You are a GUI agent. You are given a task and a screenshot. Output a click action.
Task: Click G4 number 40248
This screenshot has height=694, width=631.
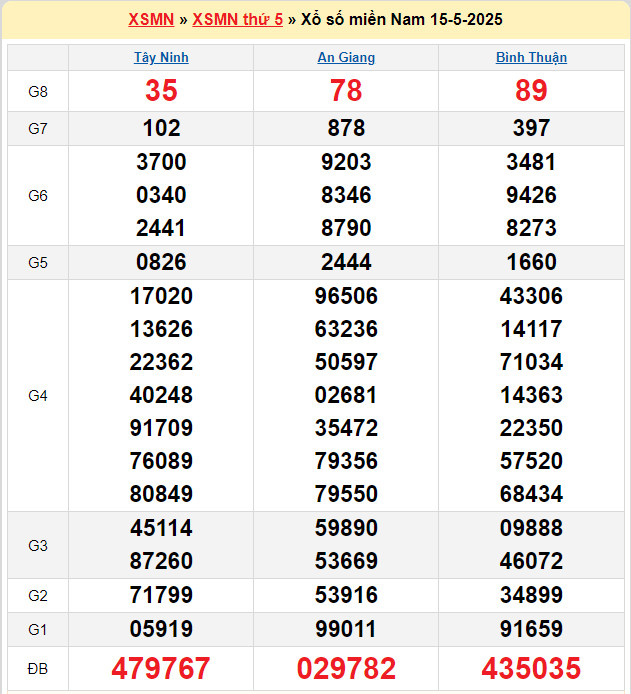tap(161, 395)
